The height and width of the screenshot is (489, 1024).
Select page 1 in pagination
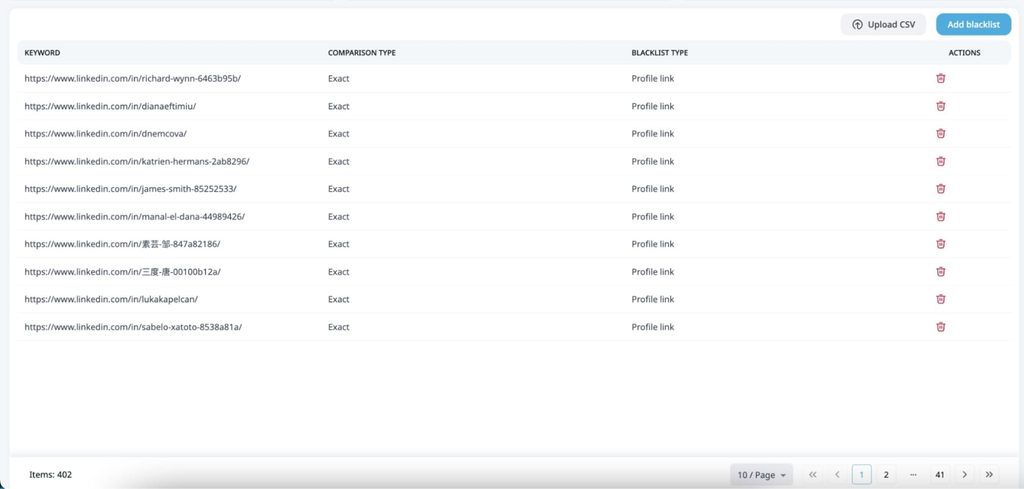click(x=862, y=475)
